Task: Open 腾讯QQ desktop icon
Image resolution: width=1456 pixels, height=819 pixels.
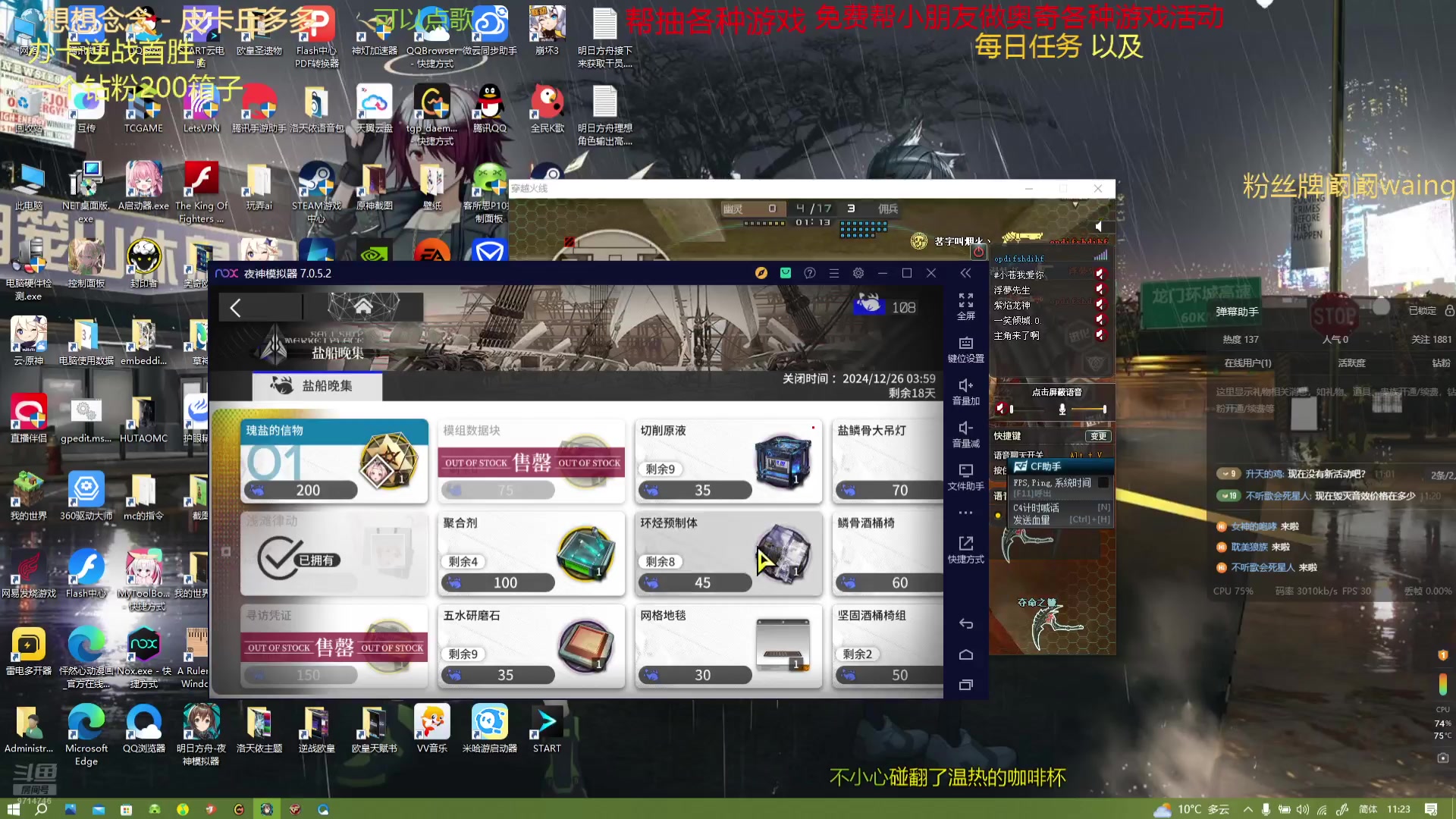Action: pyautogui.click(x=489, y=109)
